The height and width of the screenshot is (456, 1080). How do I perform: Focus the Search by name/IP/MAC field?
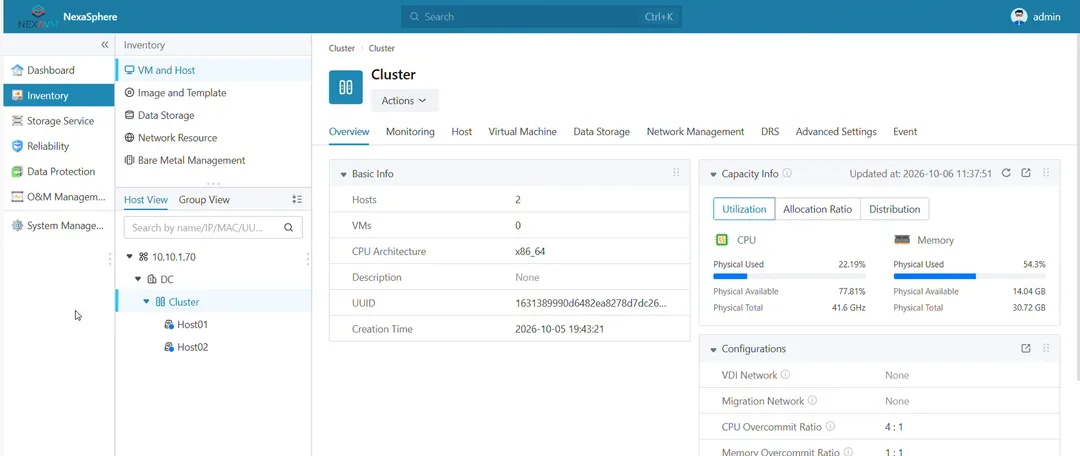(x=213, y=227)
